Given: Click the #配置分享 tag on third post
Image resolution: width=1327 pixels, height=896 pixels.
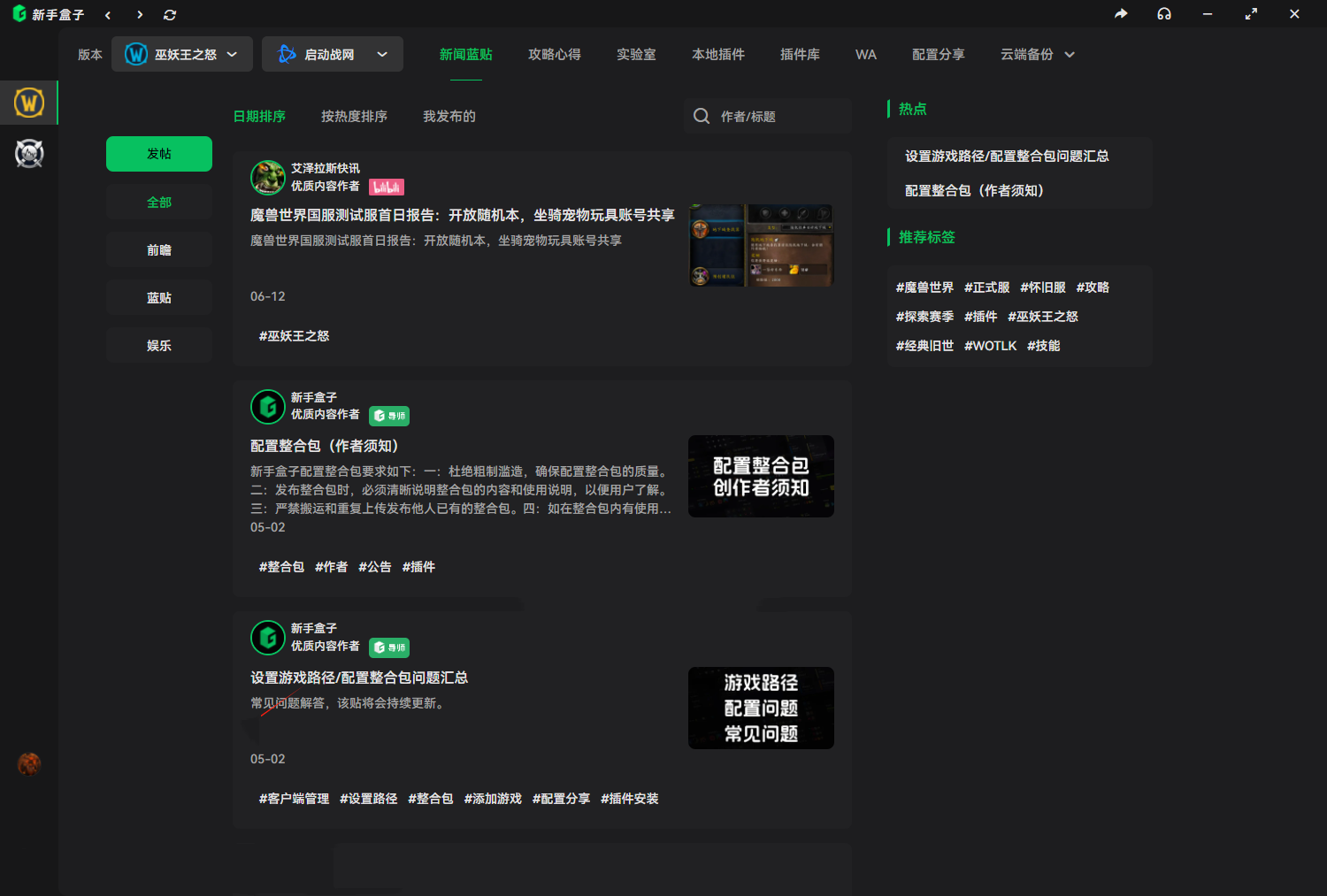Looking at the screenshot, I should click(x=561, y=799).
